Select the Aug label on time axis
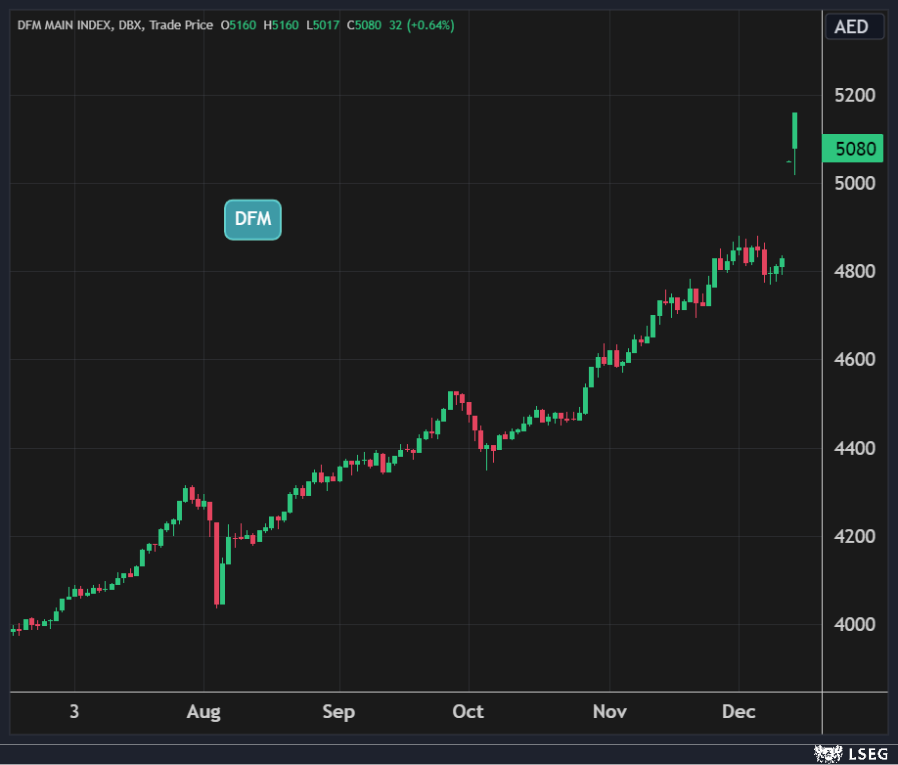Image resolution: width=898 pixels, height=765 pixels. [x=203, y=712]
